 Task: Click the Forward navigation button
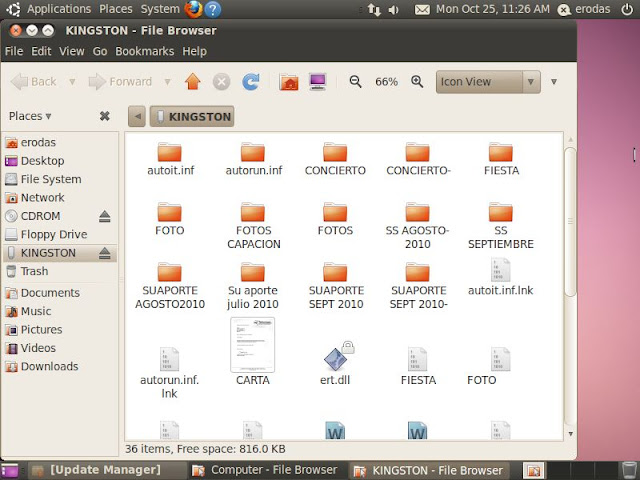(120, 82)
